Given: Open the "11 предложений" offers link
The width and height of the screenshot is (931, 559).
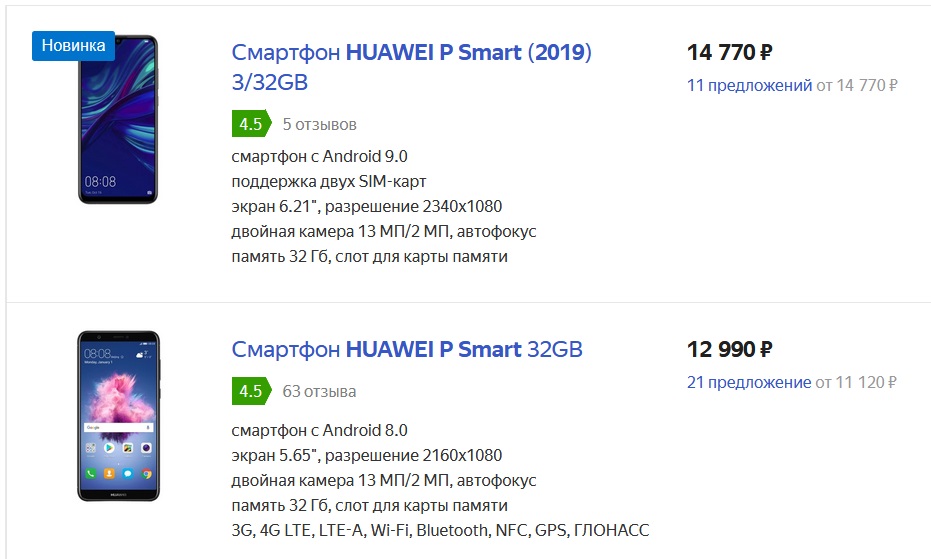Looking at the screenshot, I should click(749, 85).
